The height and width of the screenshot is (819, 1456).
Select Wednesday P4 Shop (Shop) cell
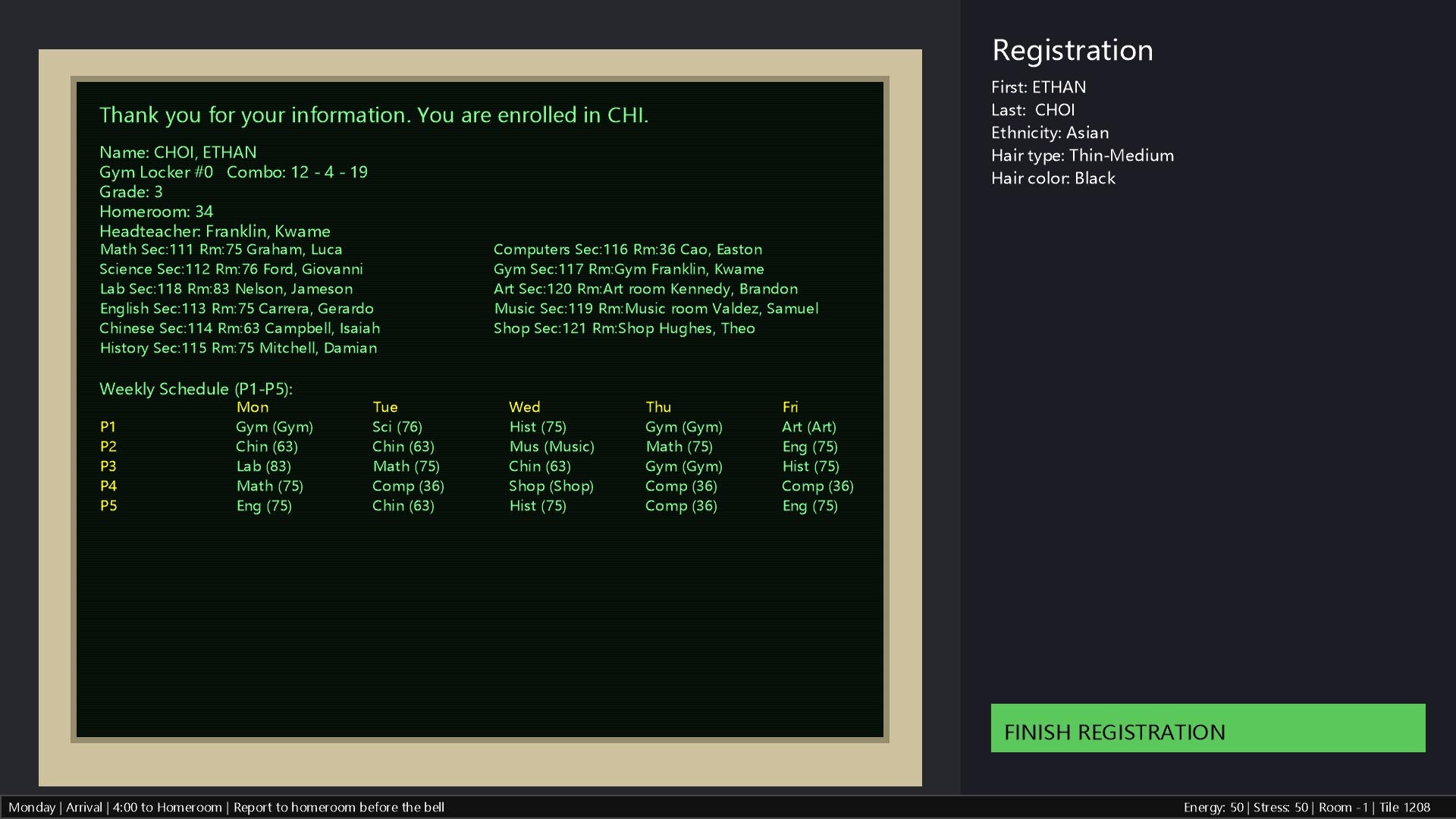pos(551,486)
